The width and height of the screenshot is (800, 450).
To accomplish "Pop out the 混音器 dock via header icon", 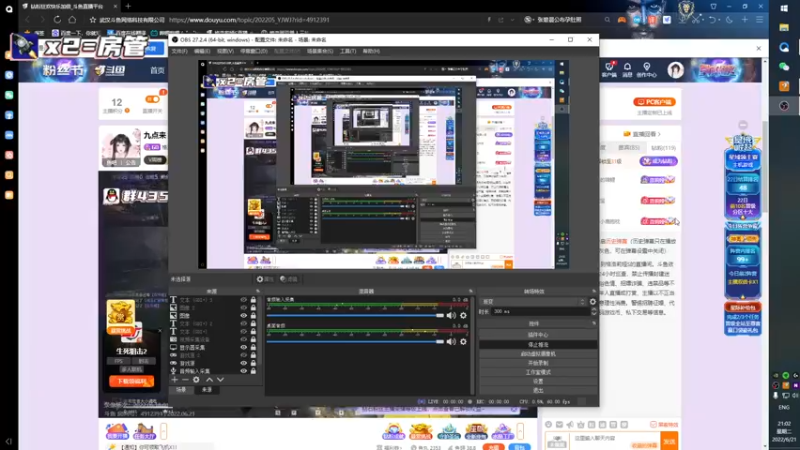I will 470,291.
